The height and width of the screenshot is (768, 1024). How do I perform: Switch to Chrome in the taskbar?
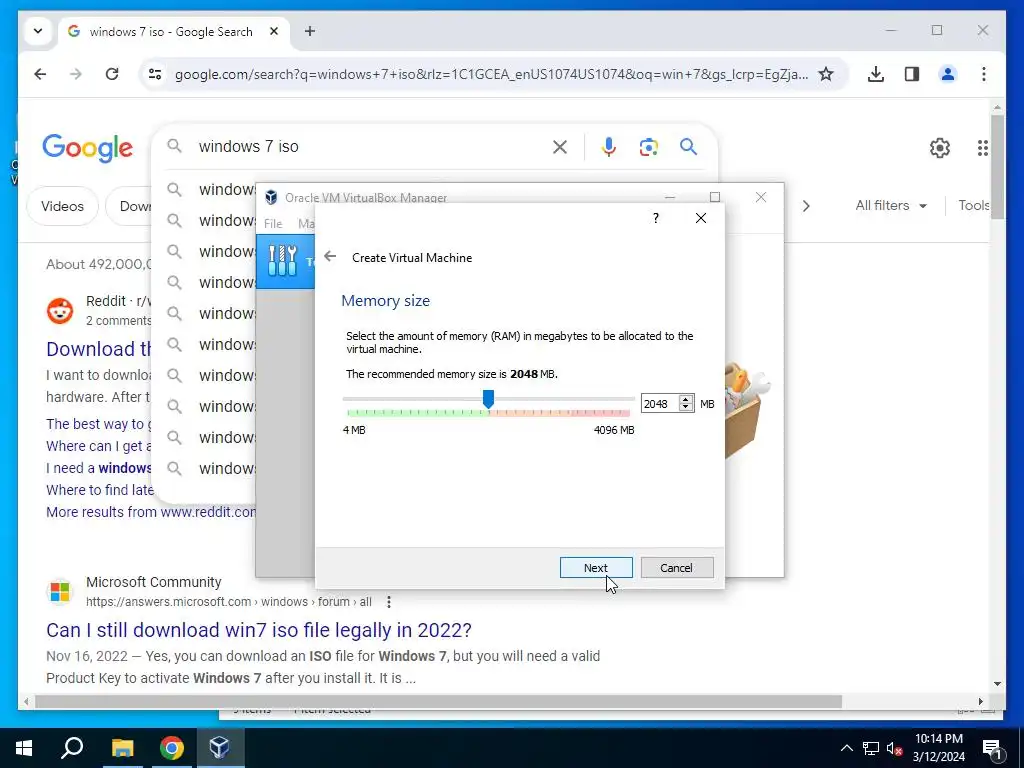click(x=172, y=748)
